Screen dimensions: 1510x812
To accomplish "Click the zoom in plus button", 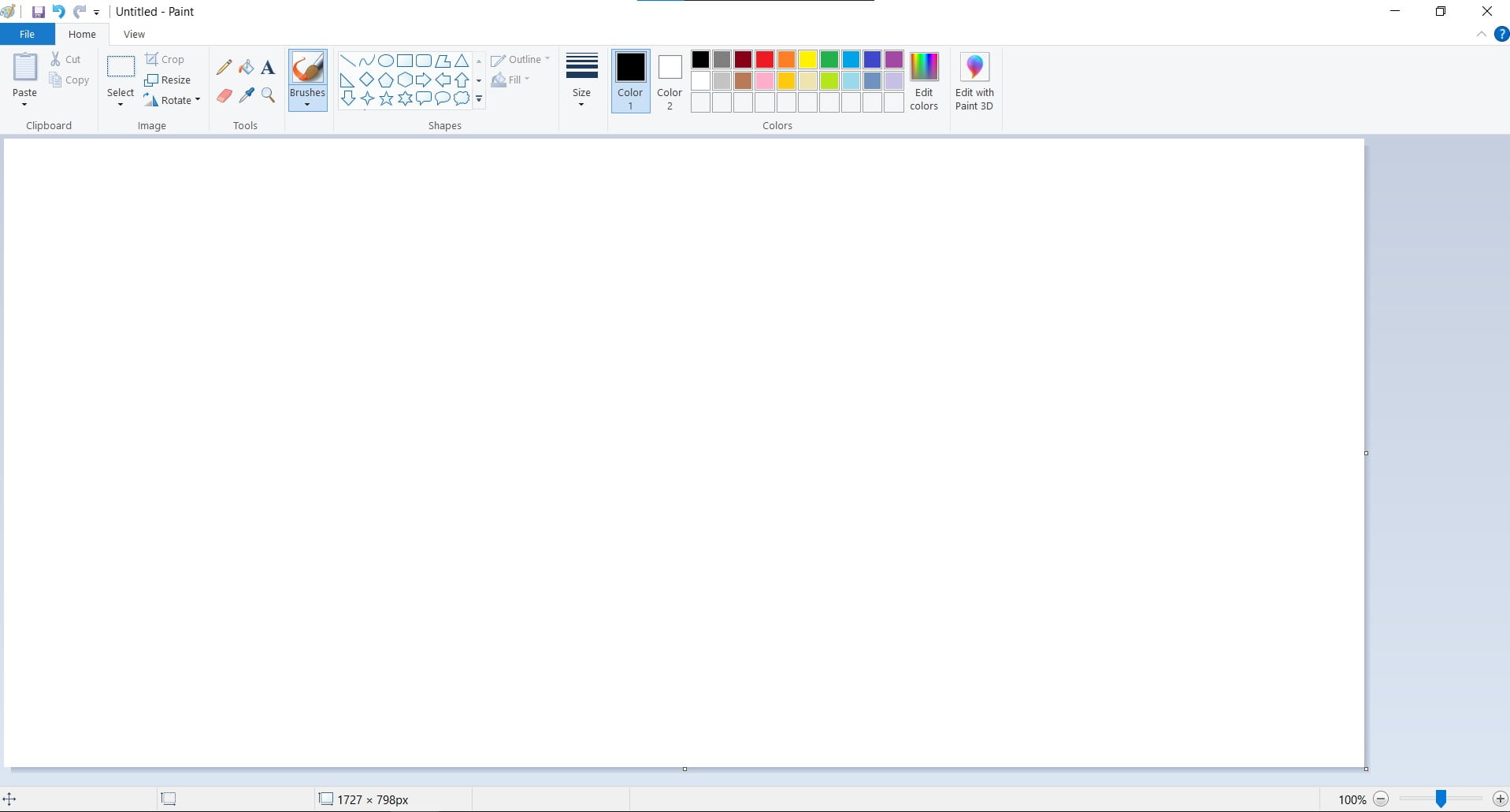I will click(1500, 799).
